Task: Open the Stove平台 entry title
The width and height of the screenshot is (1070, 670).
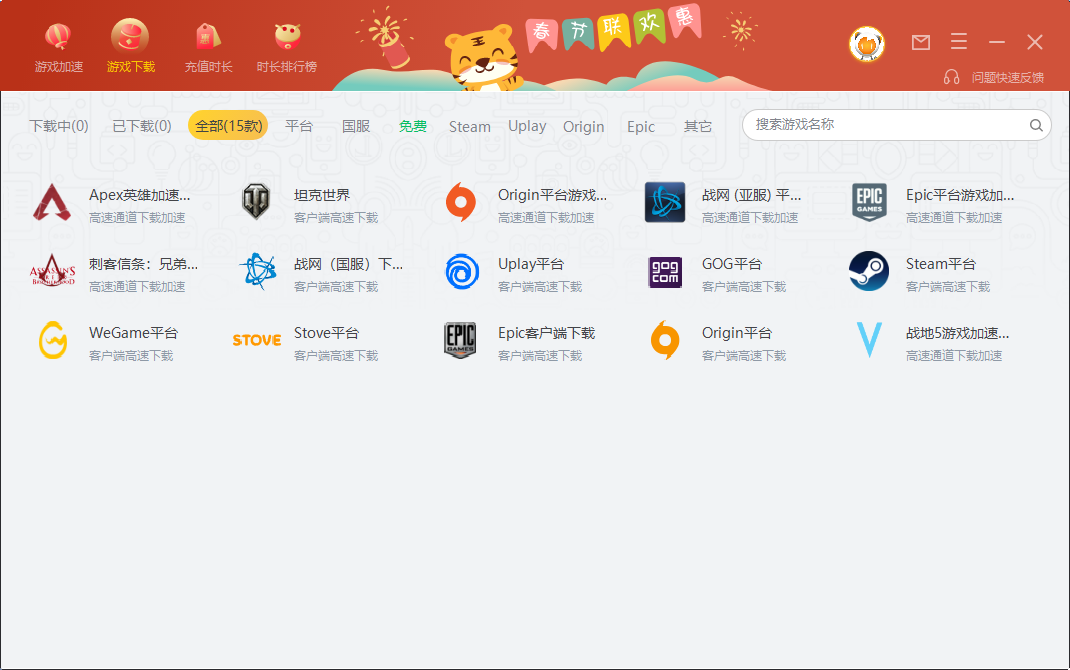Action: click(326, 332)
